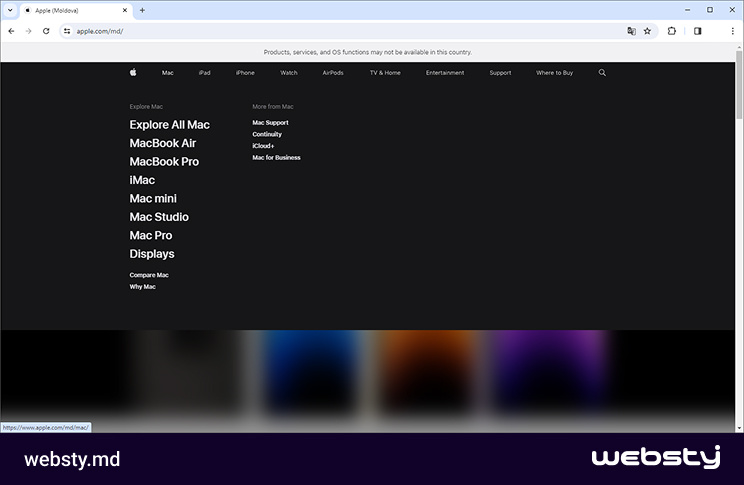Click the page vertical scrollbar thumb
This screenshot has height=485, width=744.
739,85
